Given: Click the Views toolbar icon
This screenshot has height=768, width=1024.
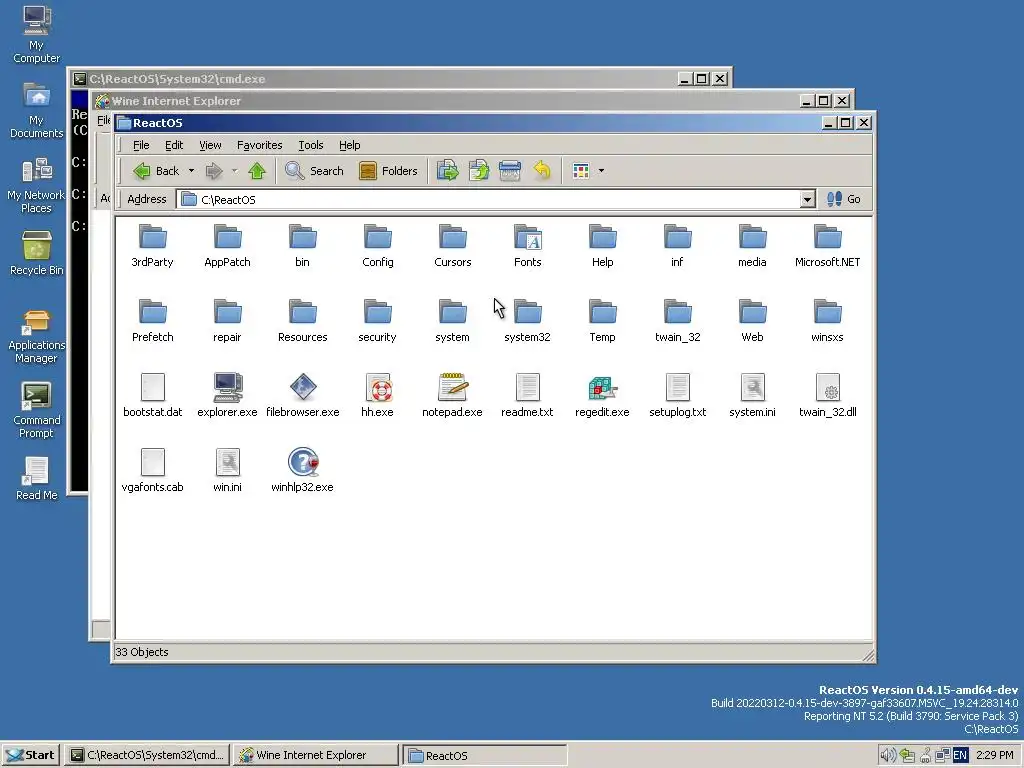Looking at the screenshot, I should [x=581, y=171].
